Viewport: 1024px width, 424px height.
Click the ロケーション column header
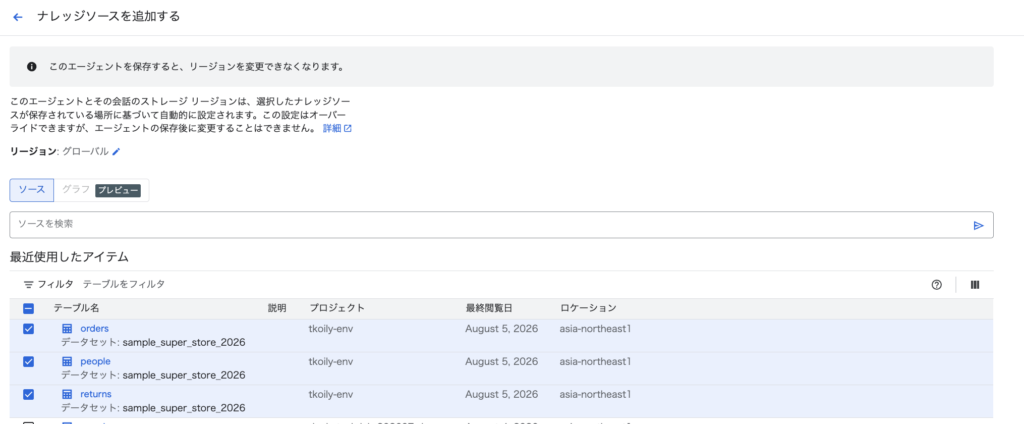point(588,308)
